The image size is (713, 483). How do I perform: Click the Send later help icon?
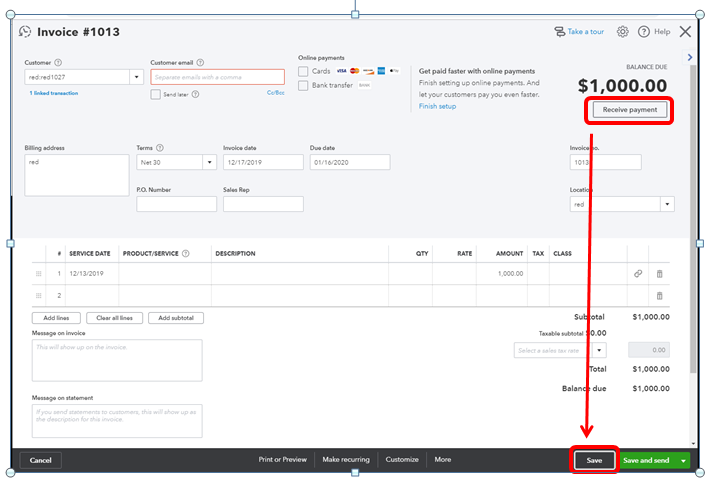point(196,95)
